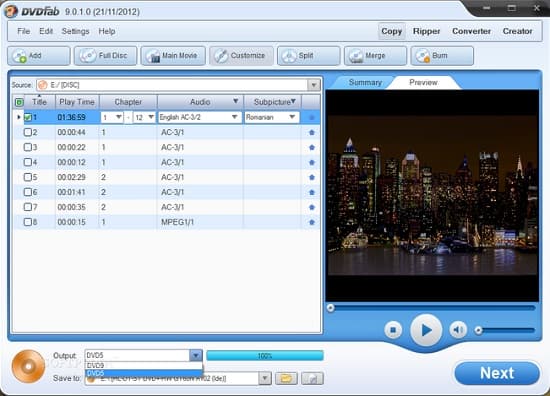
Task: Click the select-all titles header icon
Action: 19,102
